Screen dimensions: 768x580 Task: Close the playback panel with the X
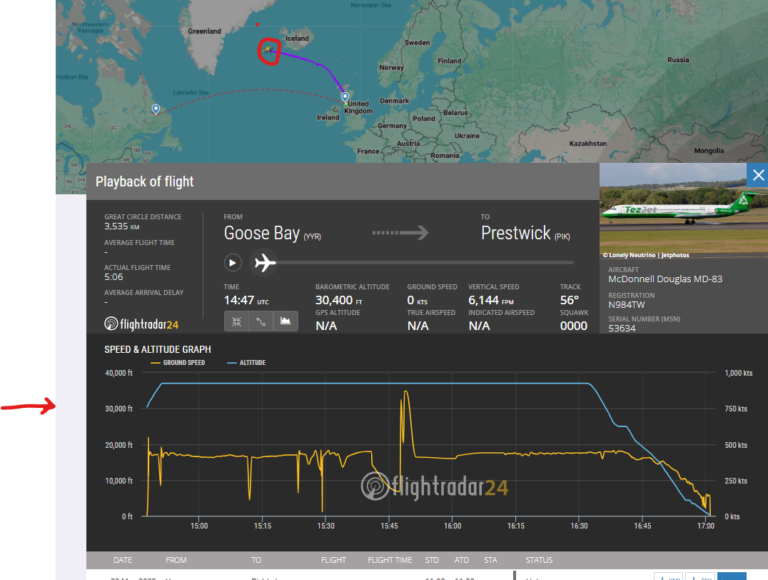click(758, 175)
